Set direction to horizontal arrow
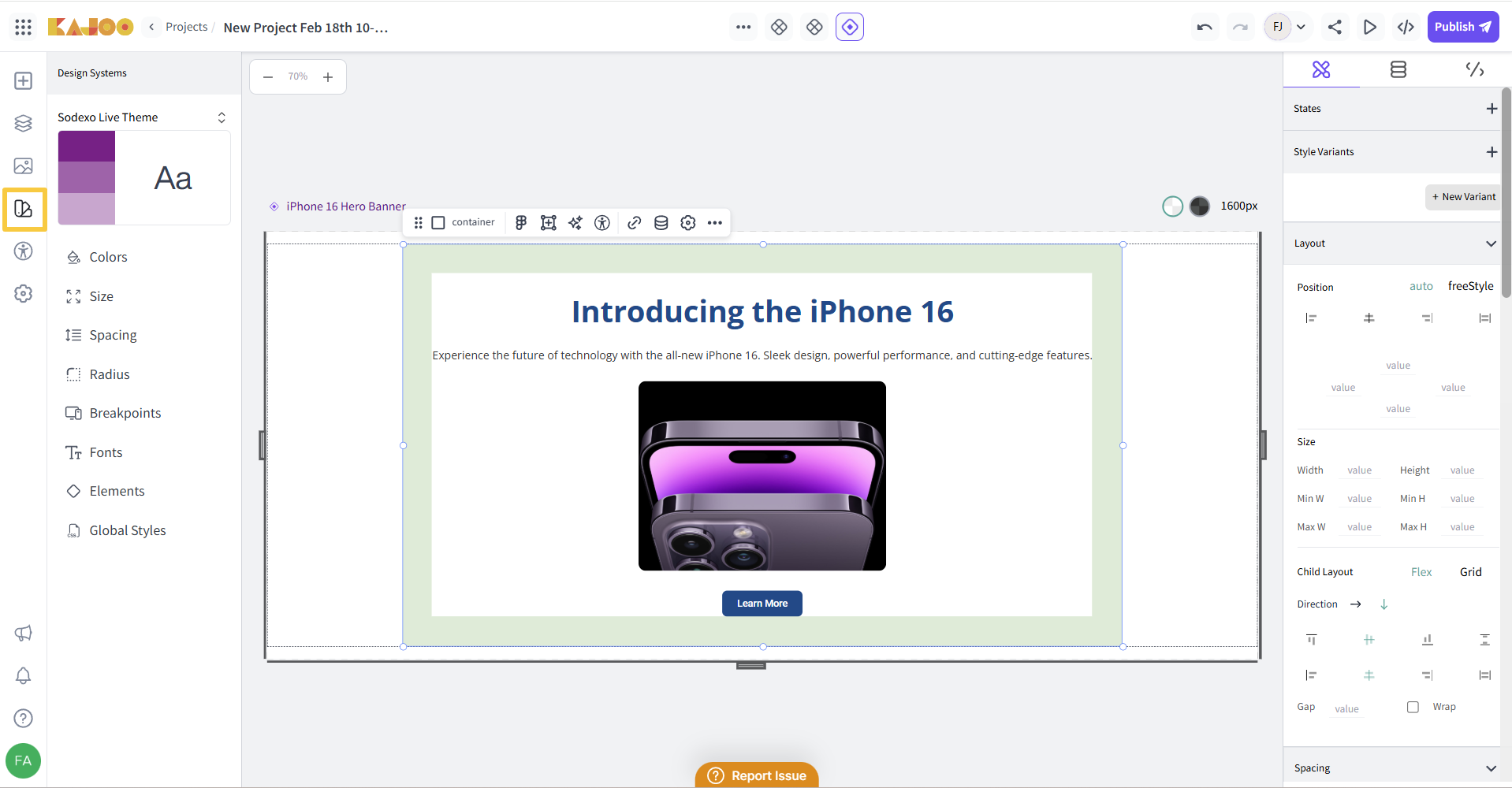Image resolution: width=1512 pixels, height=788 pixels. coord(1356,604)
